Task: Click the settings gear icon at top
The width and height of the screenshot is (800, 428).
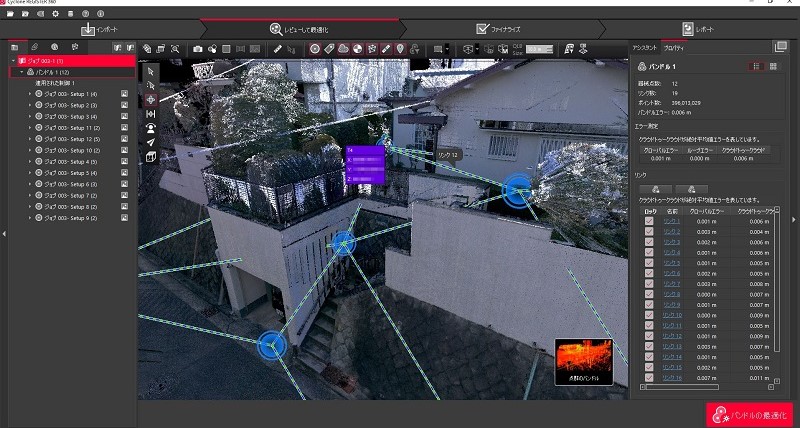Action: click(55, 14)
